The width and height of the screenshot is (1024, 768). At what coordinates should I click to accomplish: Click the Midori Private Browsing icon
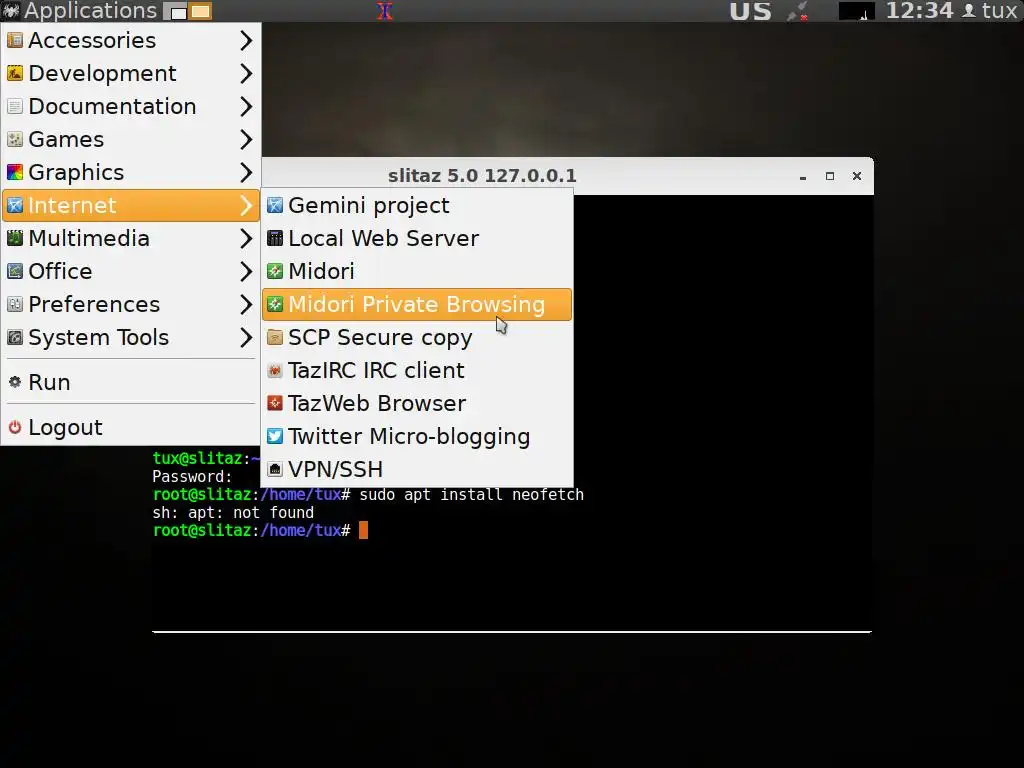(275, 304)
